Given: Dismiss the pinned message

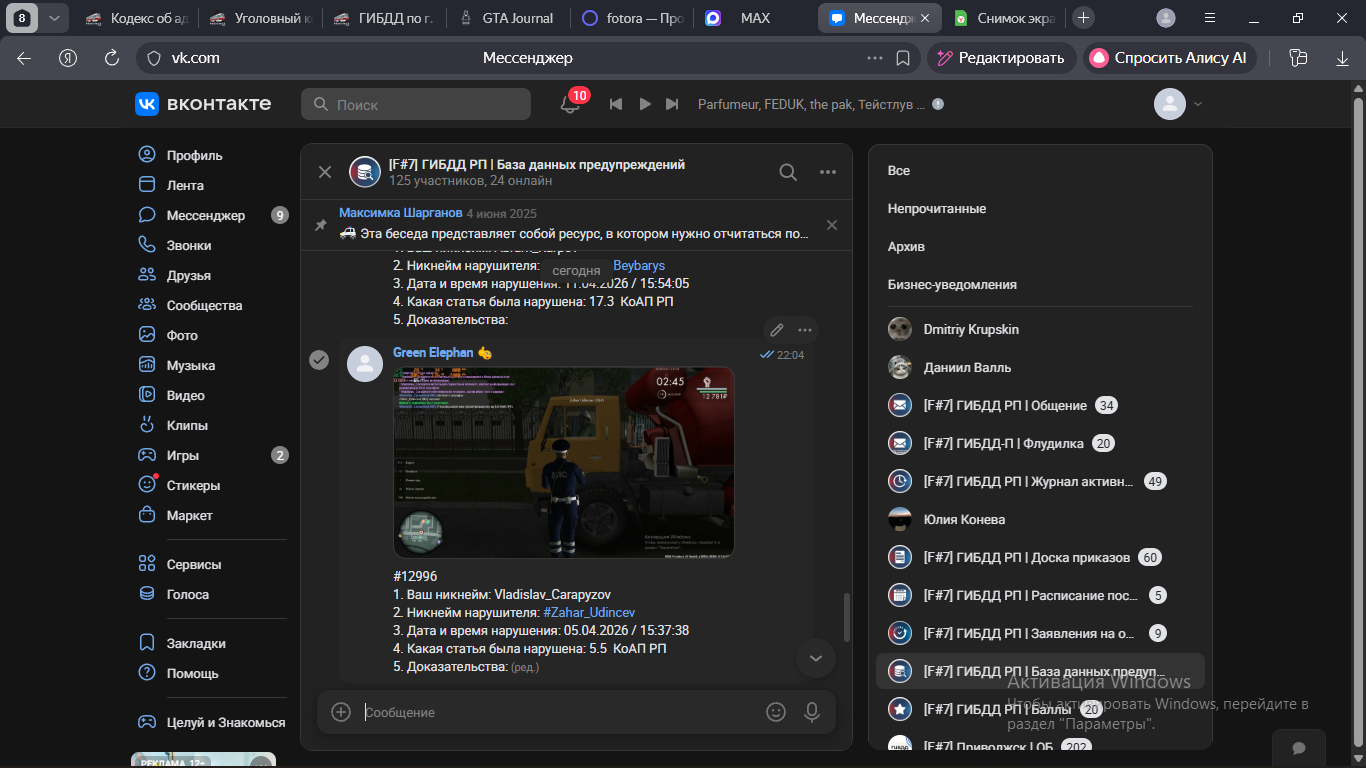Looking at the screenshot, I should click(831, 225).
